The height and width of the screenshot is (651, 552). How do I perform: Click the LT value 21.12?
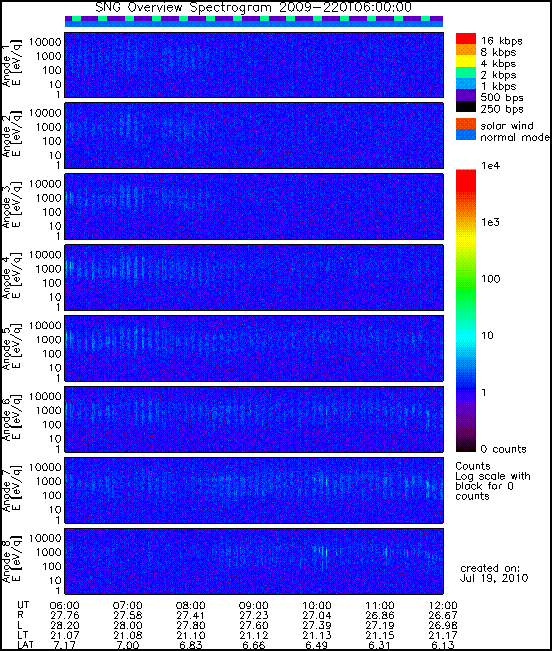click(254, 635)
